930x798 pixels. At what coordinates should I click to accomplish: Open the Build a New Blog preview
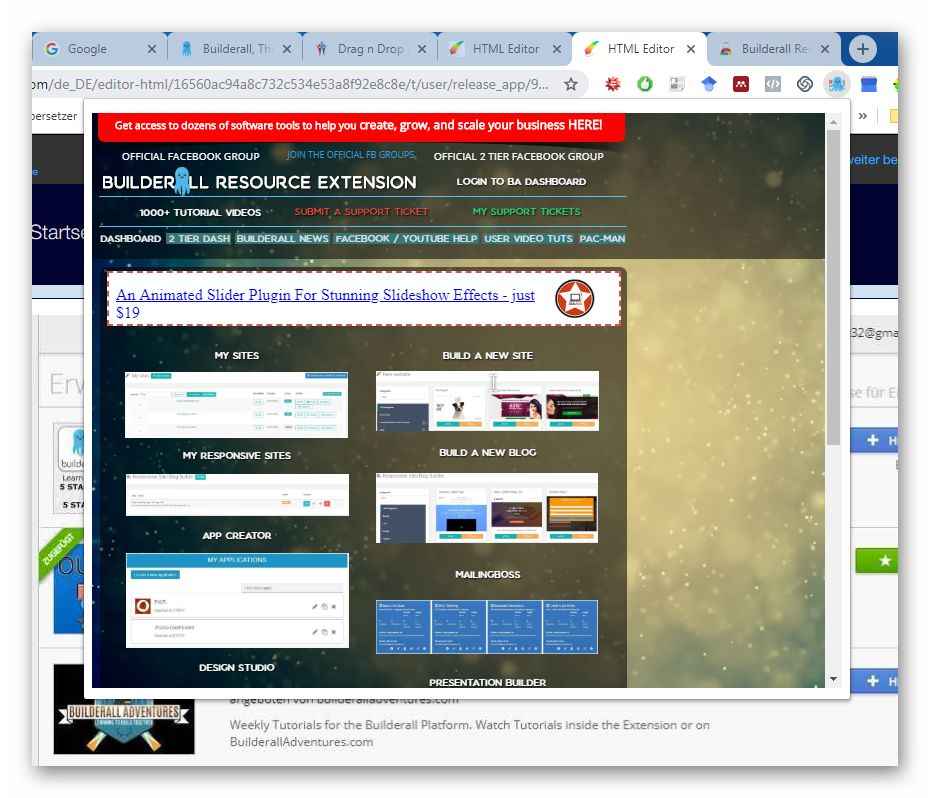[x=487, y=507]
